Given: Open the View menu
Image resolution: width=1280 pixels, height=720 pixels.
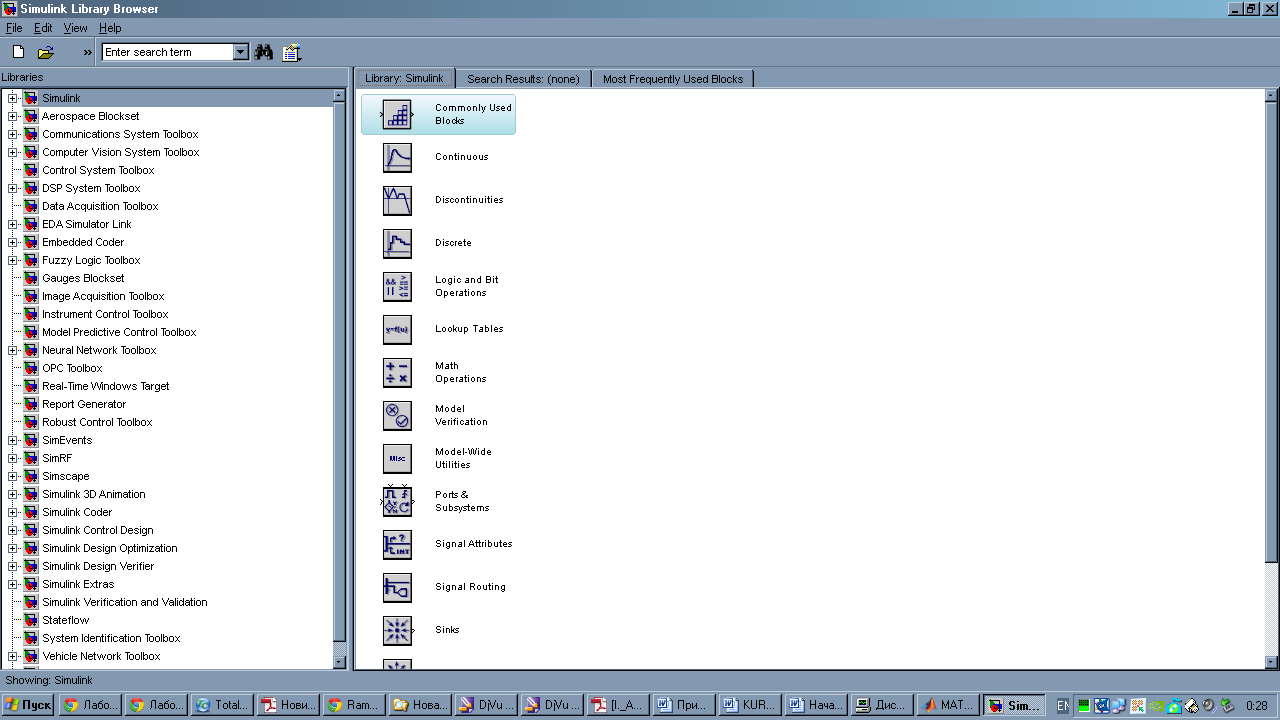Looking at the screenshot, I should [x=76, y=28].
